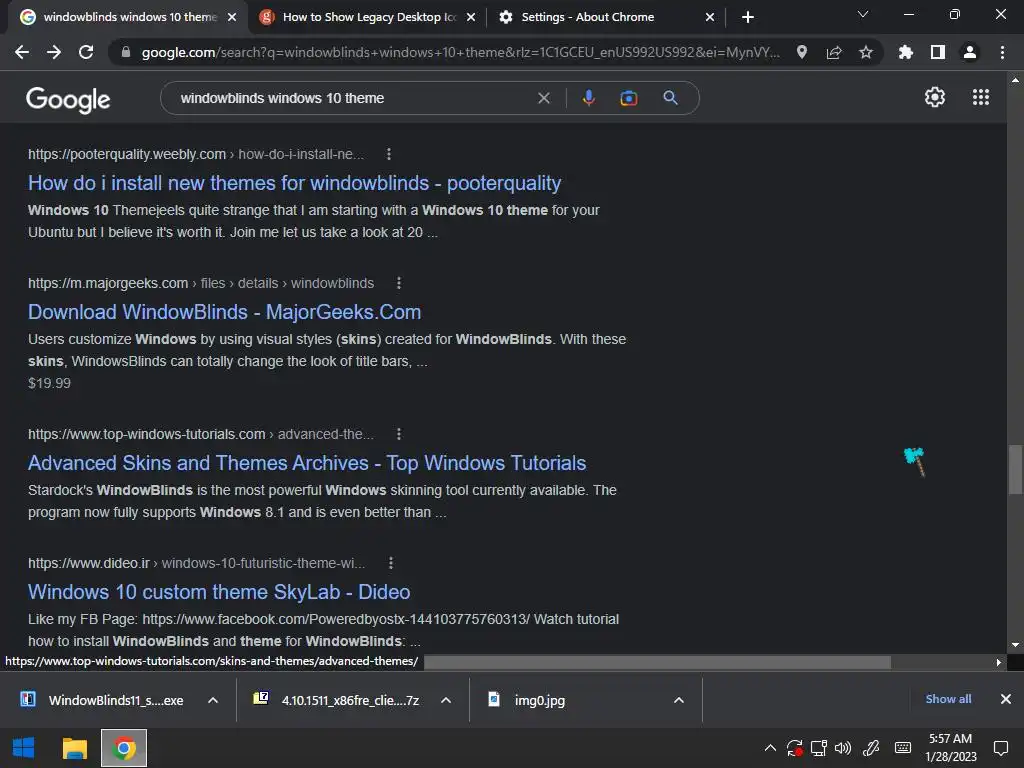
Task: Toggle the Chrome side panel
Action: click(x=938, y=52)
